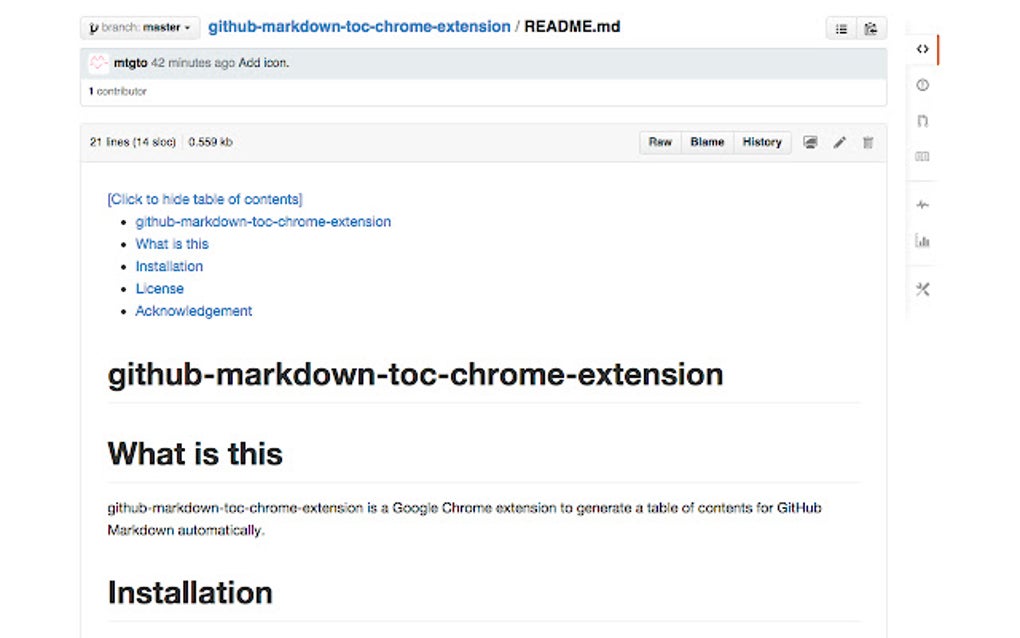The height and width of the screenshot is (638, 1020).
Task: Hide the table of contents
Action: 204,198
